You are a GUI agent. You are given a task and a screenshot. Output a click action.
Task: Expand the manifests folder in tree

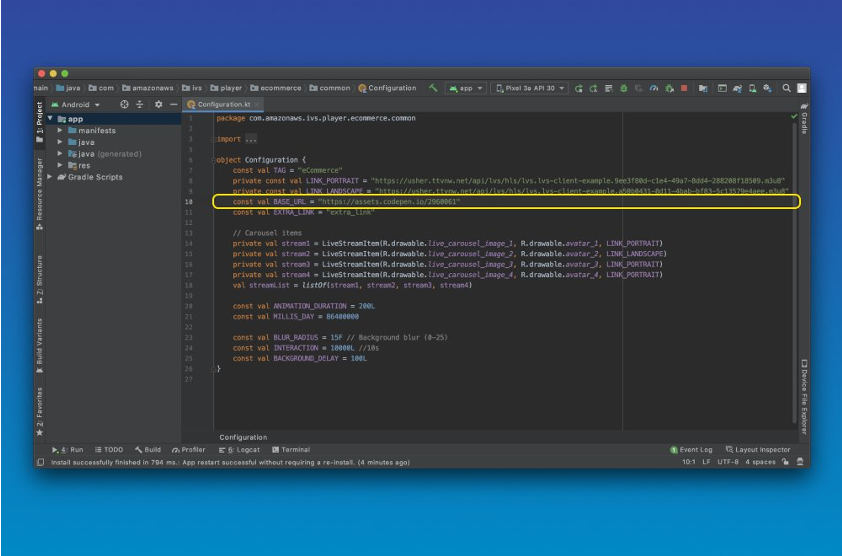pyautogui.click(x=60, y=131)
